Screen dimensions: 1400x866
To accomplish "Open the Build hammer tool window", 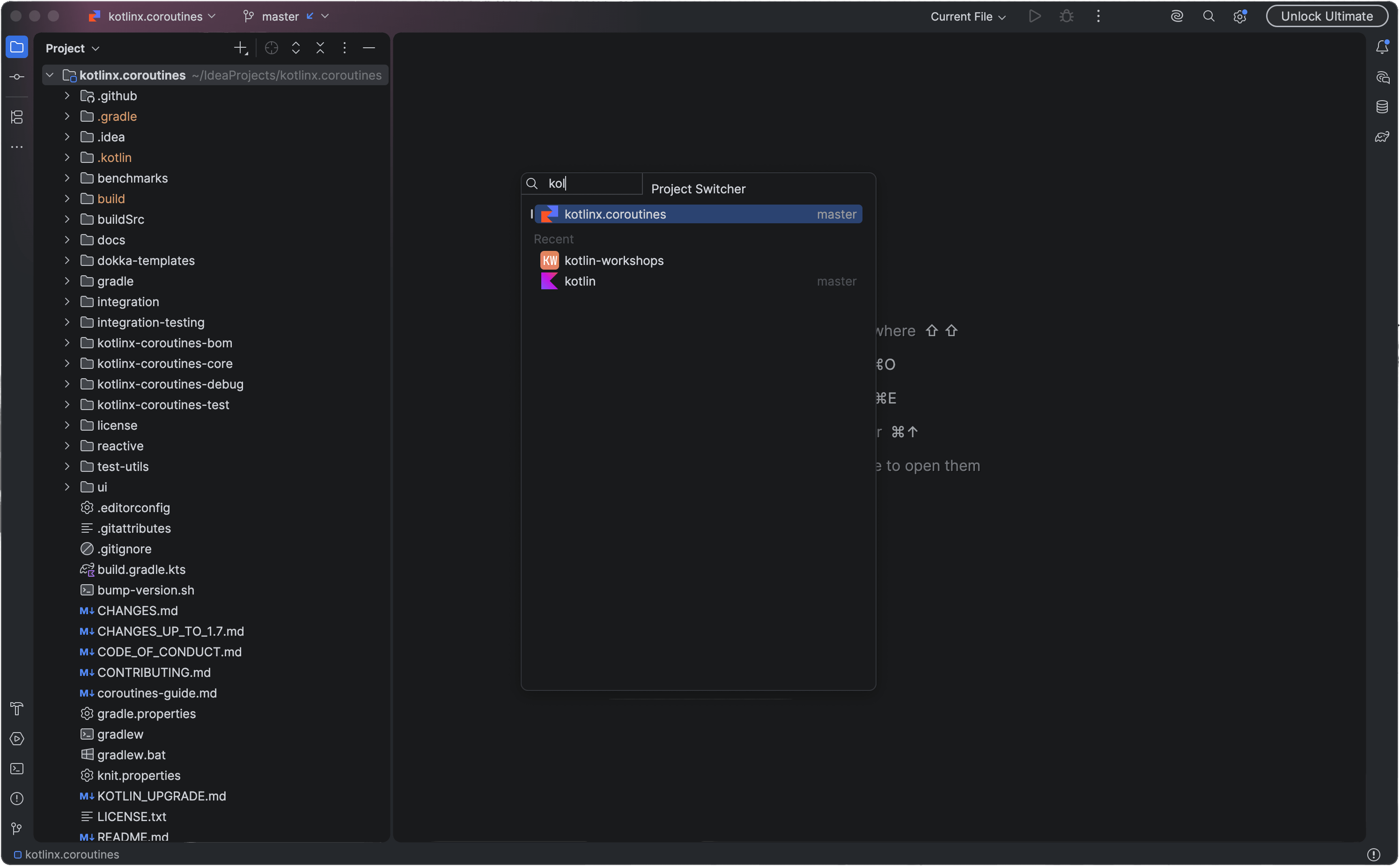I will pos(16,709).
